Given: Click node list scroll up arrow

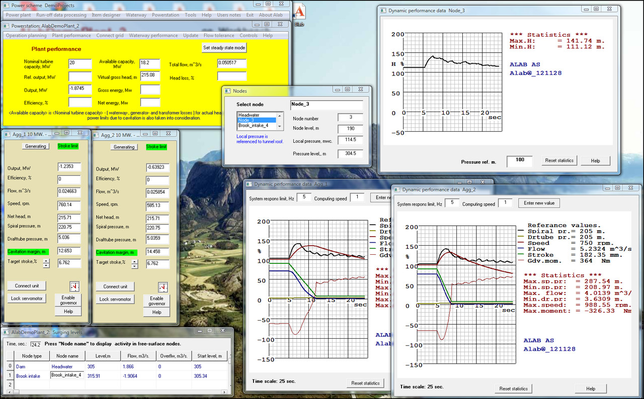Looking at the screenshot, I should click(x=280, y=116).
